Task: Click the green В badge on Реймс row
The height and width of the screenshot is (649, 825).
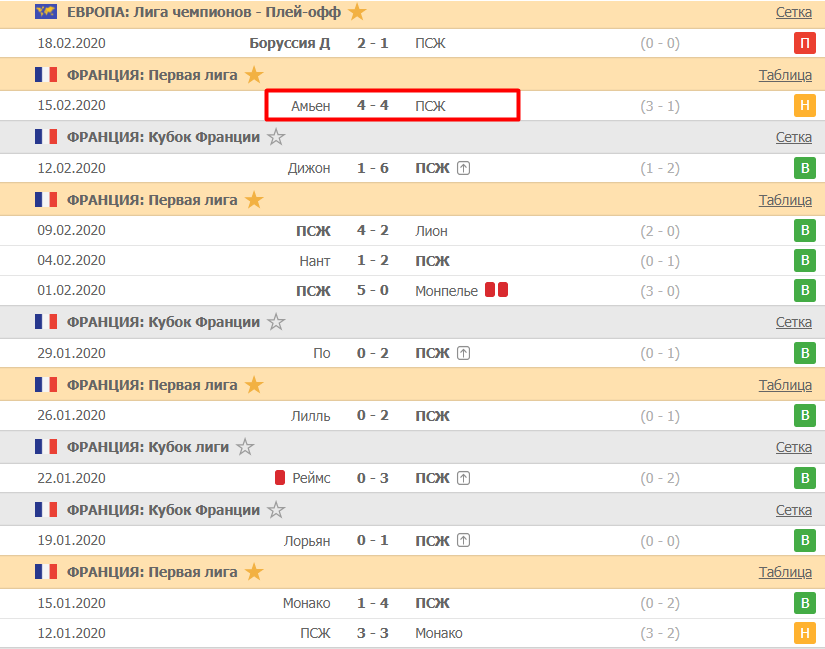Action: pos(804,478)
